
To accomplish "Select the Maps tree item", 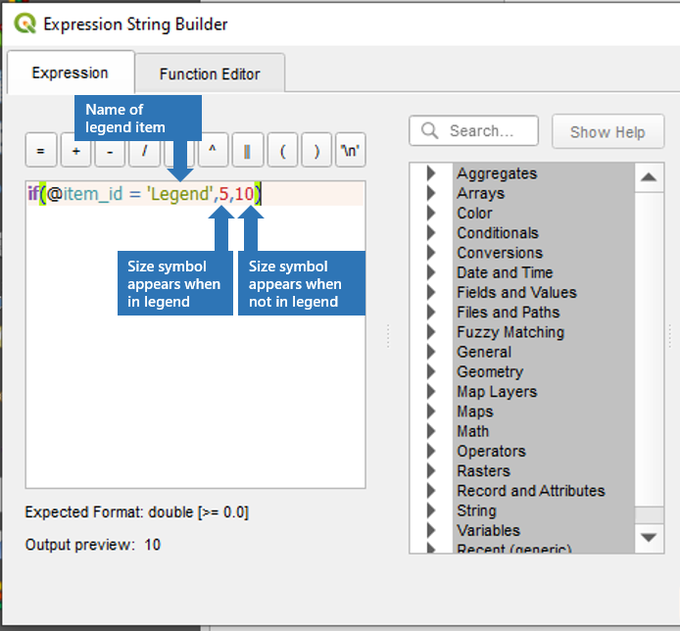I will pos(475,411).
